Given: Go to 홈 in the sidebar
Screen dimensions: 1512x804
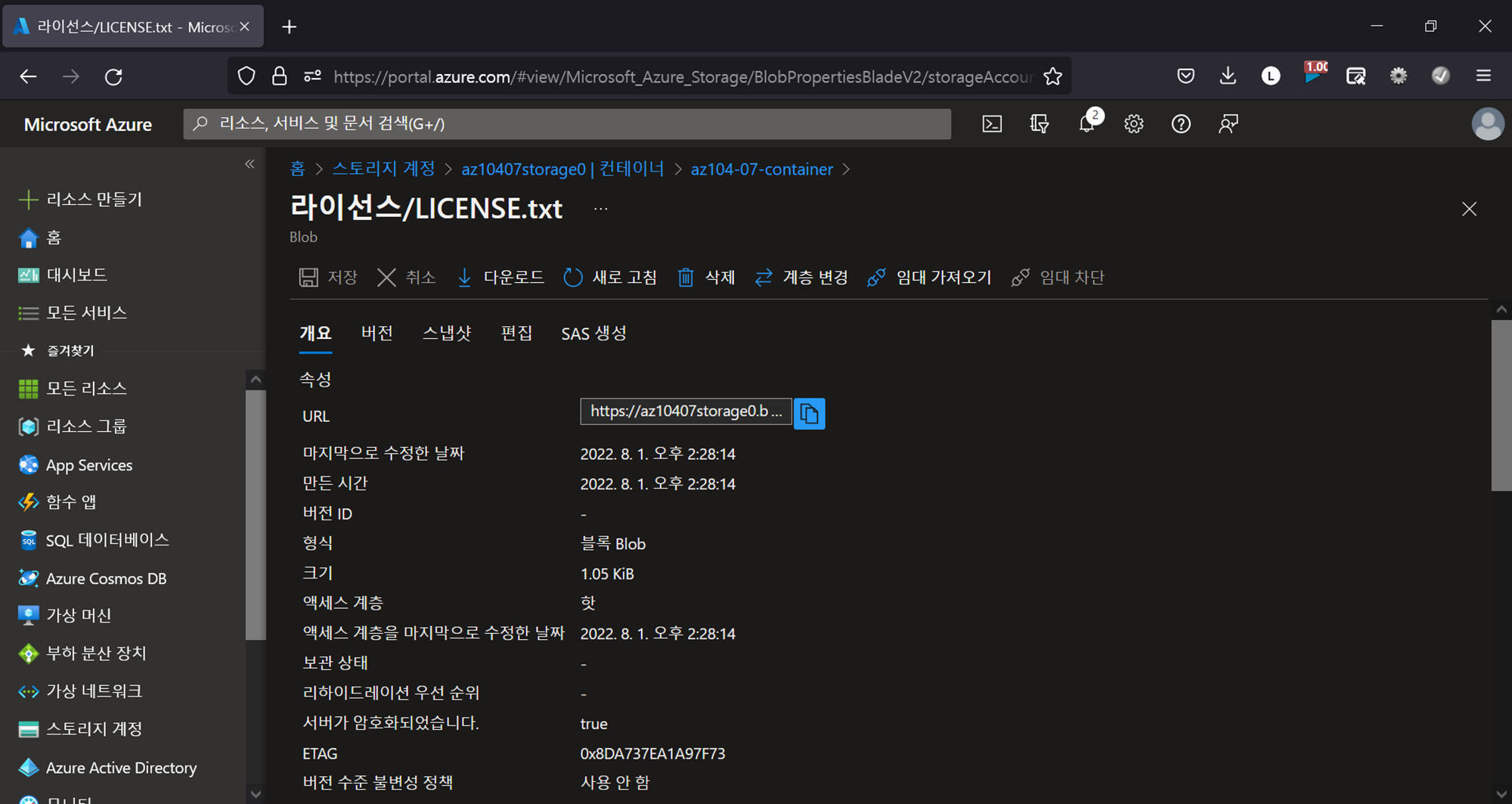Looking at the screenshot, I should coord(39,237).
